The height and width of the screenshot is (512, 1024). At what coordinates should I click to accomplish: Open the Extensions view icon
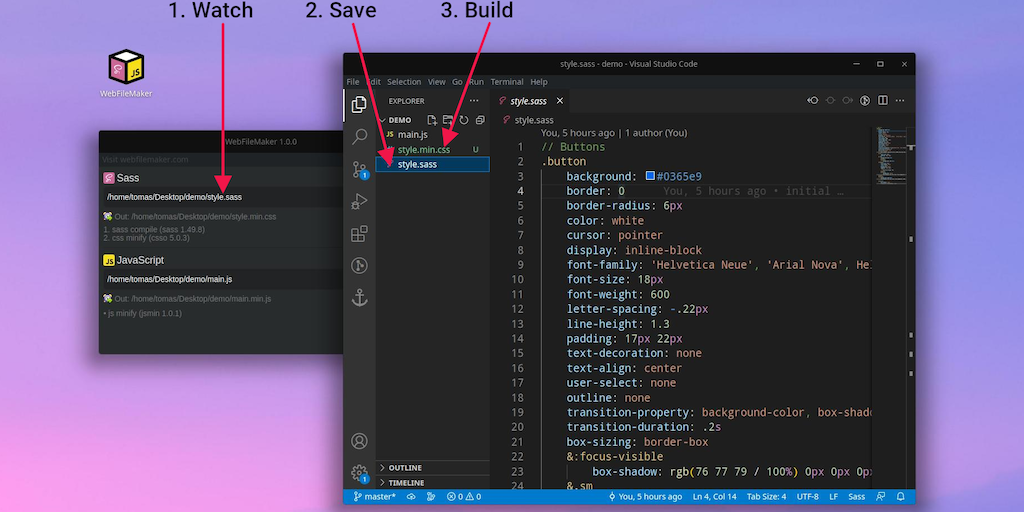[359, 234]
